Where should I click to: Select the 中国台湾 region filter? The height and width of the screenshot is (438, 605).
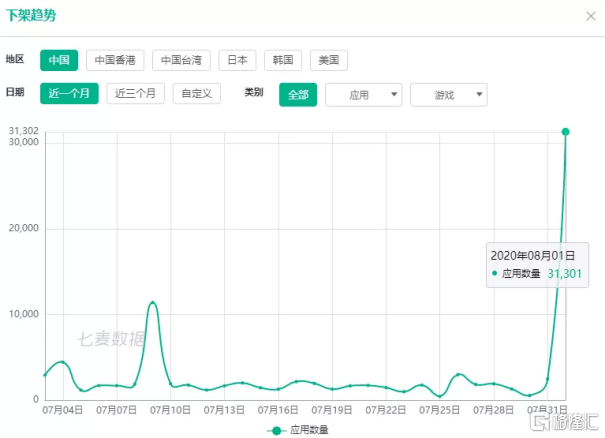(x=181, y=60)
